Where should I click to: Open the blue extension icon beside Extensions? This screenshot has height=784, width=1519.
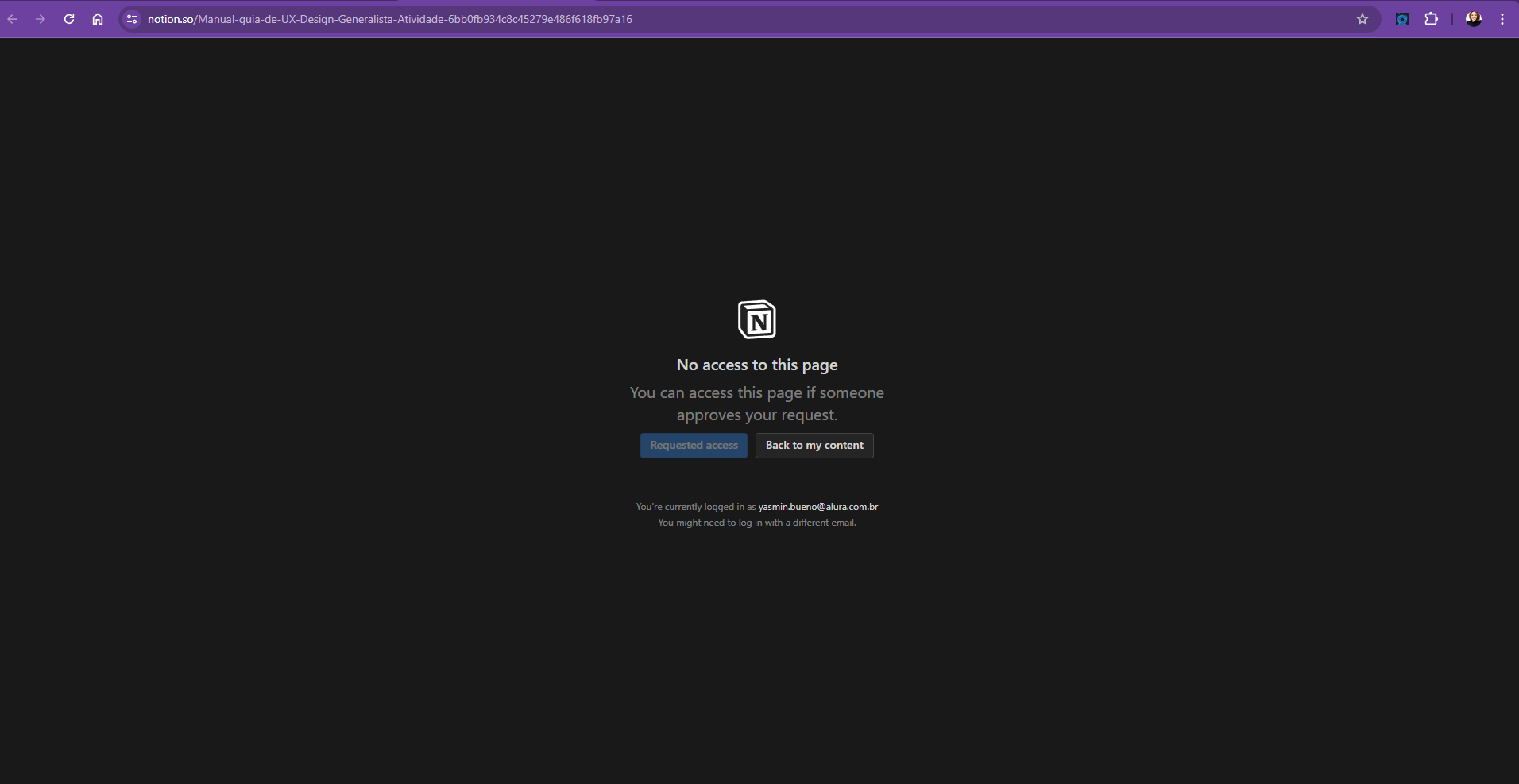1402,19
